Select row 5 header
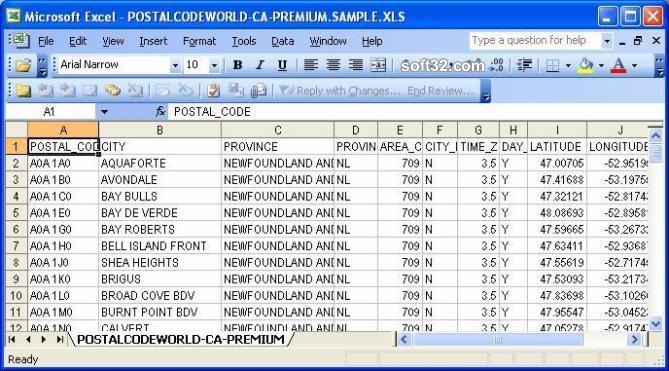669x371 pixels. [16, 213]
